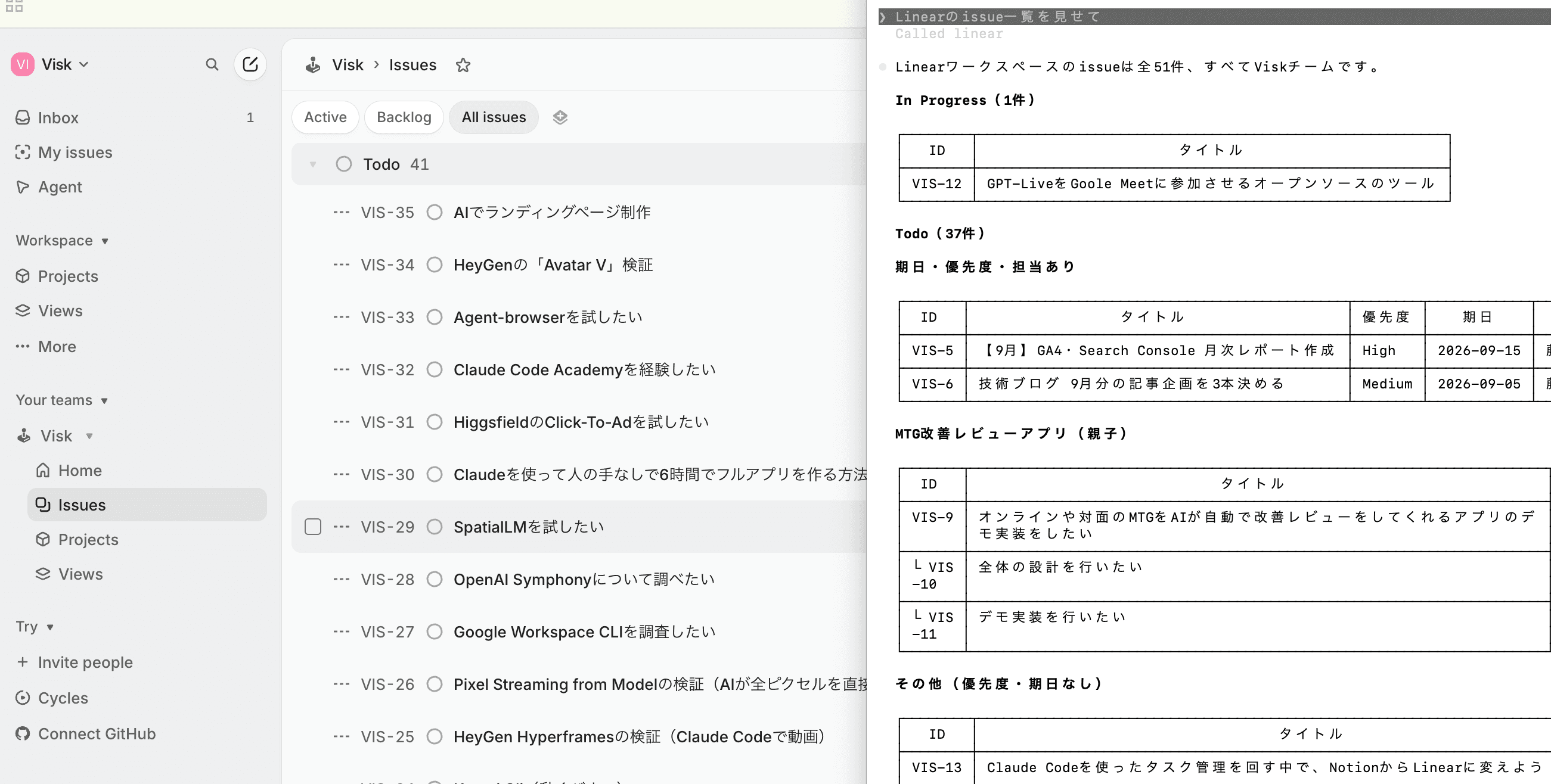This screenshot has width=1551, height=784.
Task: Click the GitHub logo icon
Action: click(x=22, y=733)
